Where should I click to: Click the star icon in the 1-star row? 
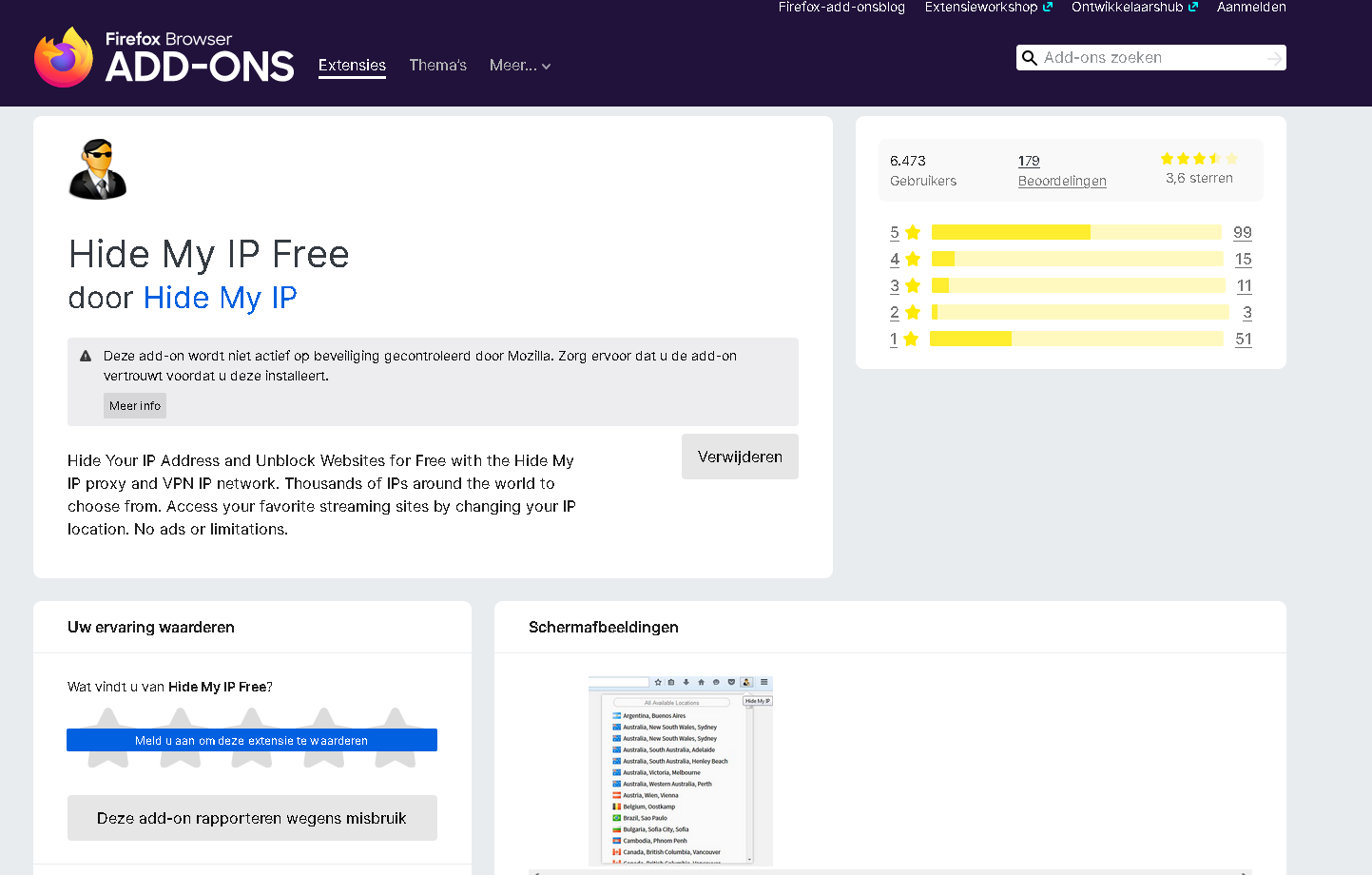click(911, 339)
